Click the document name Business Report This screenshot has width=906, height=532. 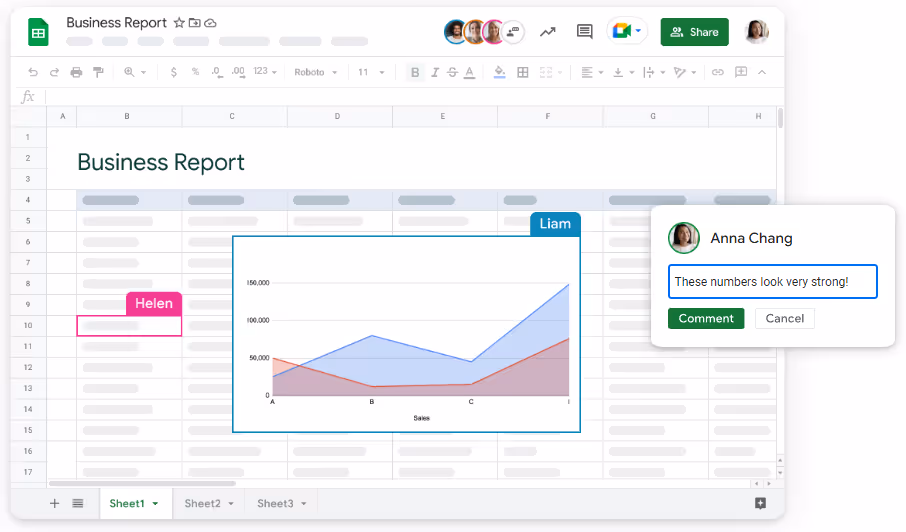pos(117,23)
